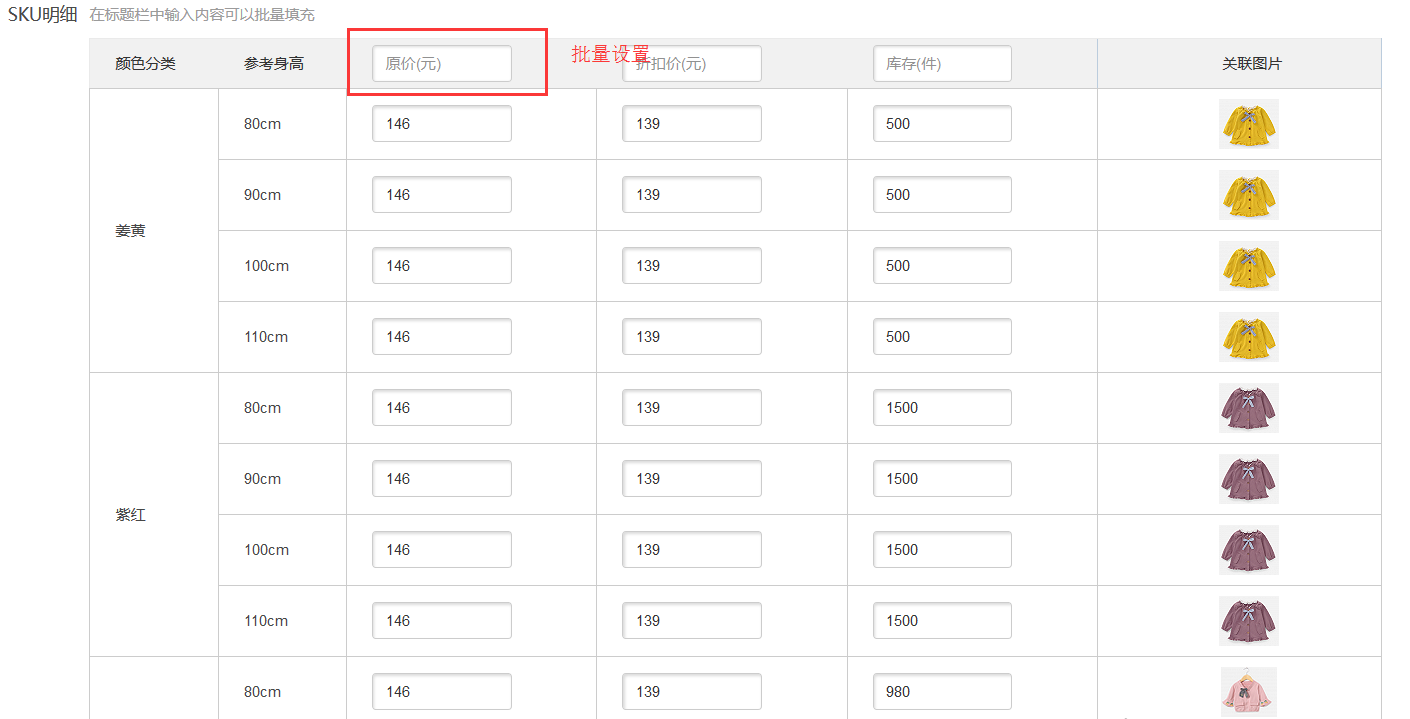Open the 姜黄 100cm product thumbnail
The width and height of the screenshot is (1410, 719).
1248,266
